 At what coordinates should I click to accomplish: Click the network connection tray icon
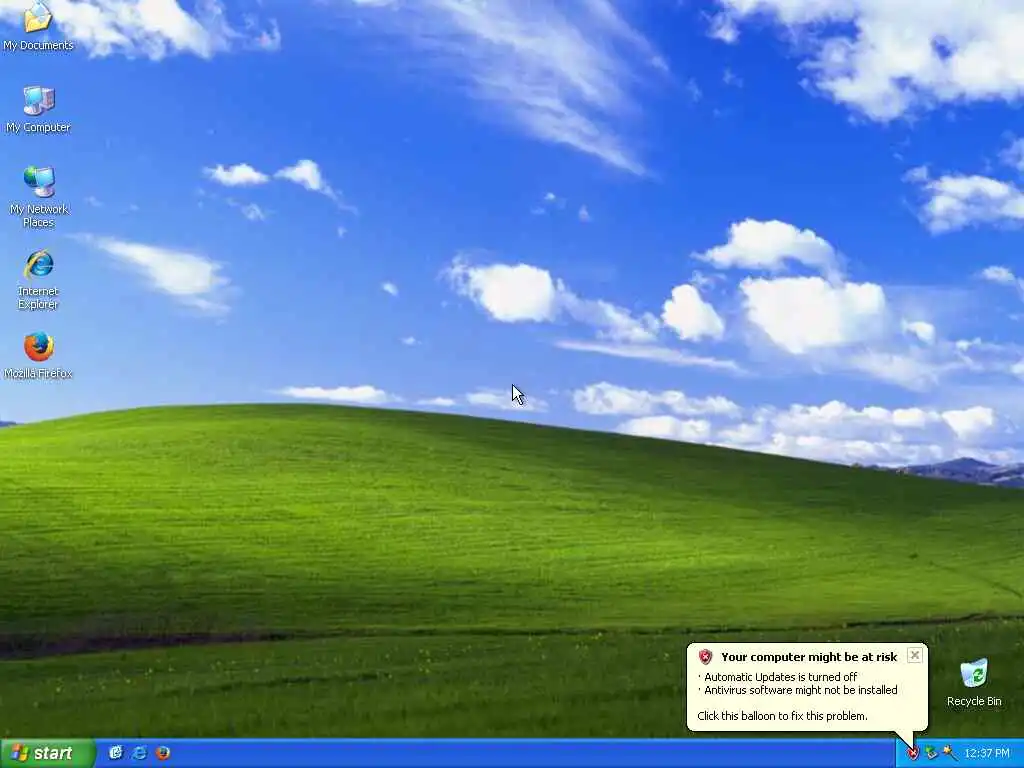coord(931,754)
